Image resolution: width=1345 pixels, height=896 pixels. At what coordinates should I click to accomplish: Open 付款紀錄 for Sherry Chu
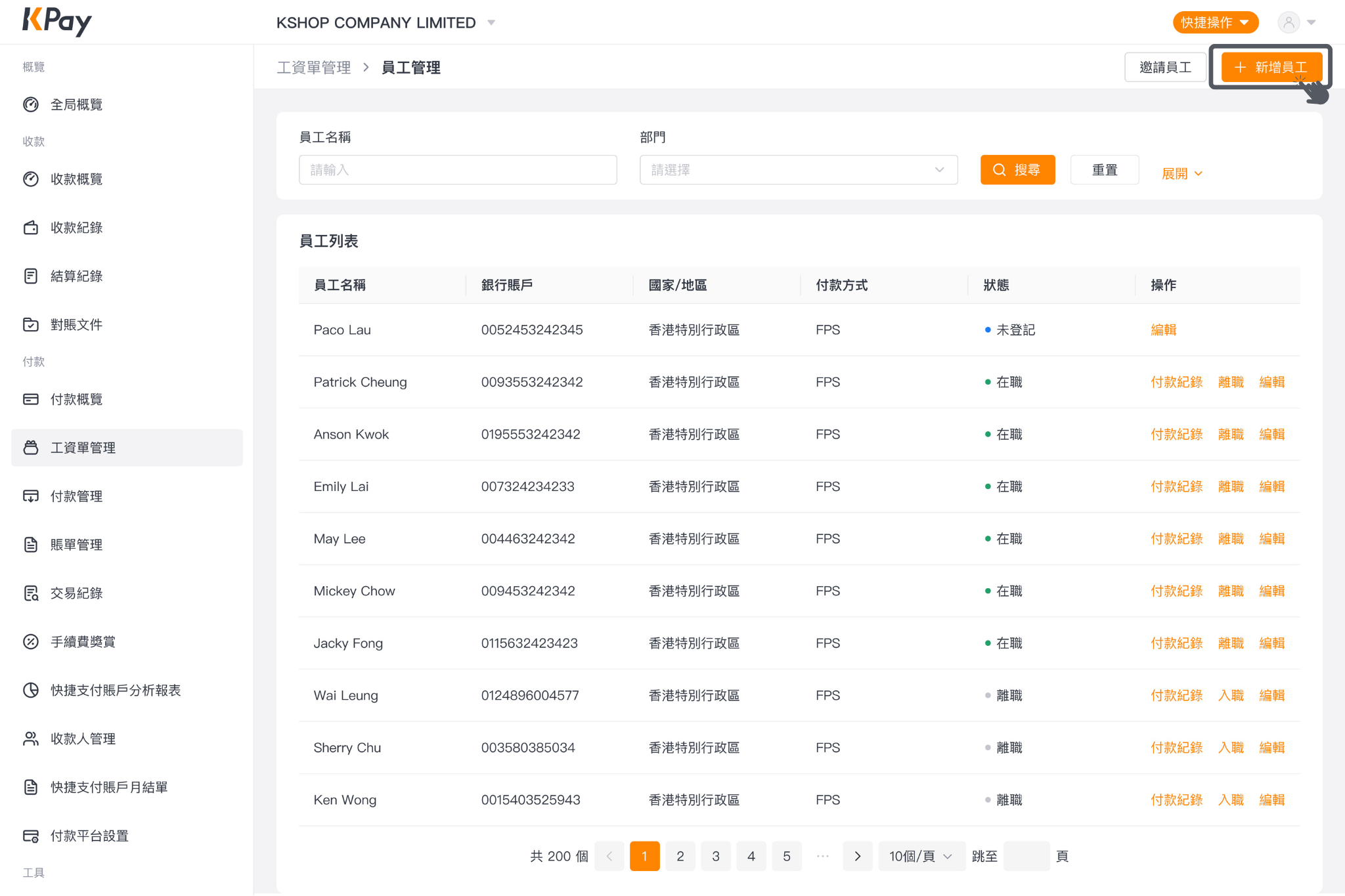coord(1177,748)
